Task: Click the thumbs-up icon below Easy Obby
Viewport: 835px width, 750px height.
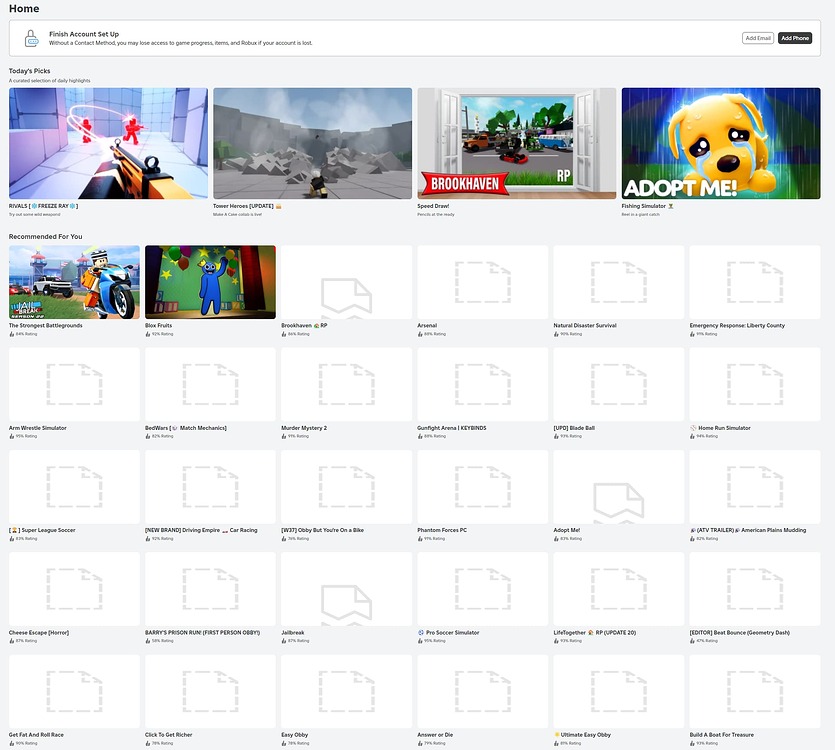Action: [x=284, y=742]
